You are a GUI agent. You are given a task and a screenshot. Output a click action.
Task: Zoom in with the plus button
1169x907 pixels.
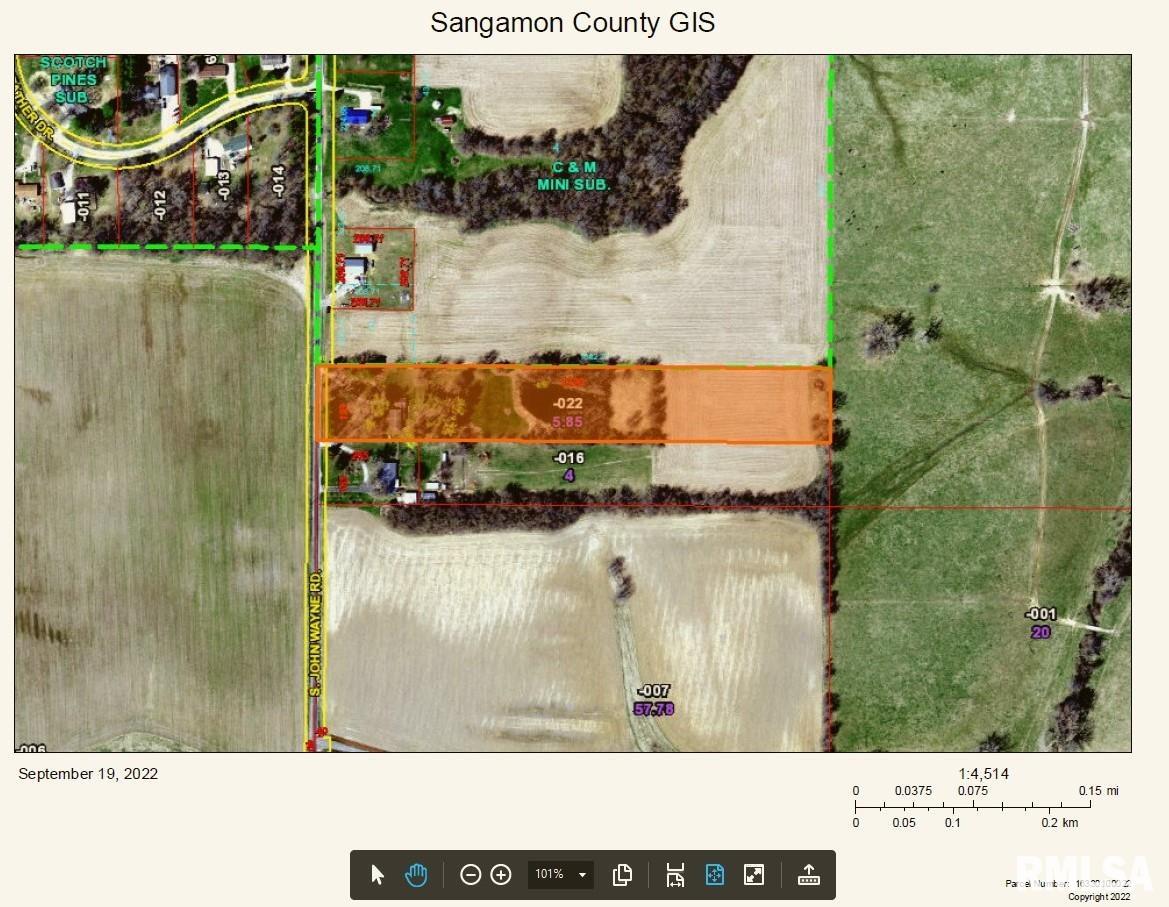coord(501,874)
